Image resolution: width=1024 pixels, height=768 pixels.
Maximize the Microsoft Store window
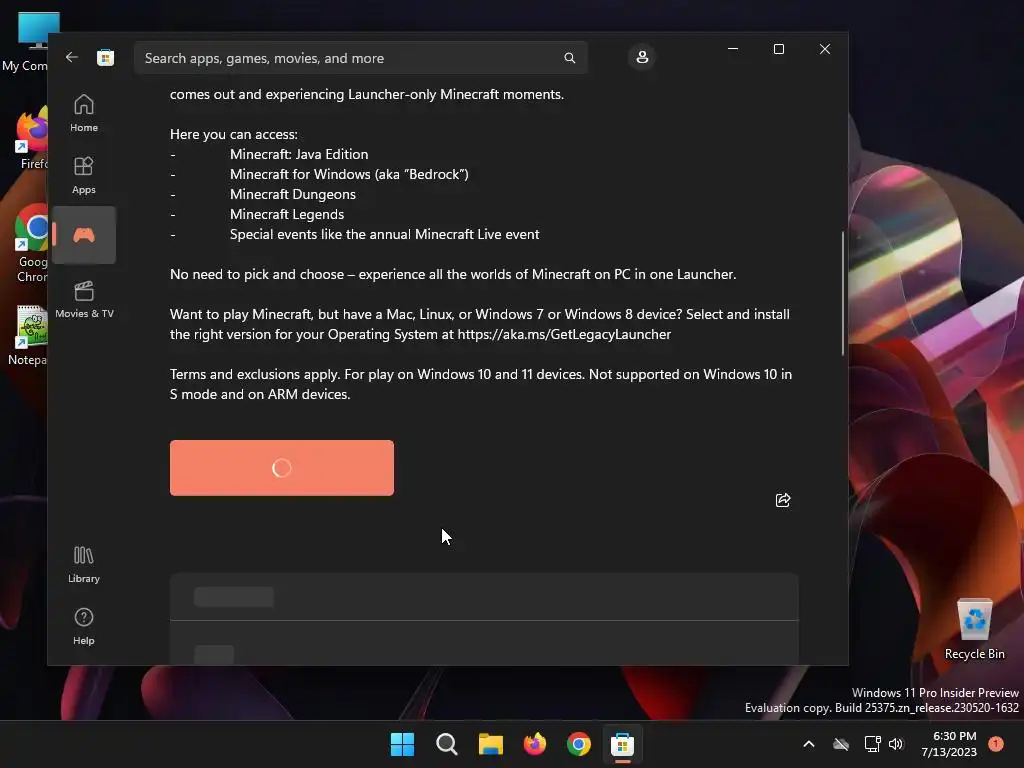(x=778, y=49)
